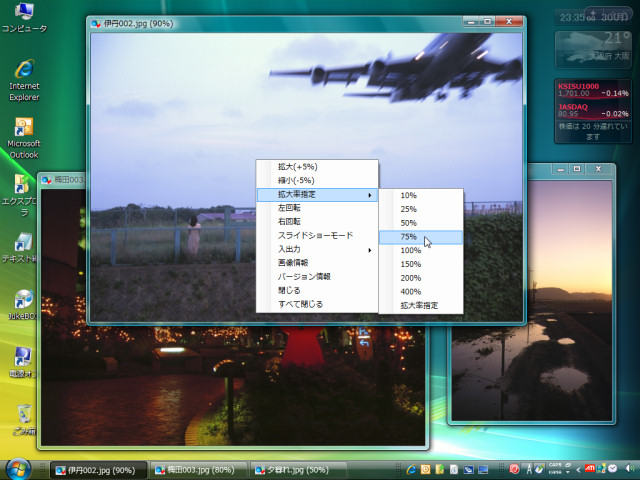
Task: Click the KSISU1000 stock entry
Action: point(593,90)
